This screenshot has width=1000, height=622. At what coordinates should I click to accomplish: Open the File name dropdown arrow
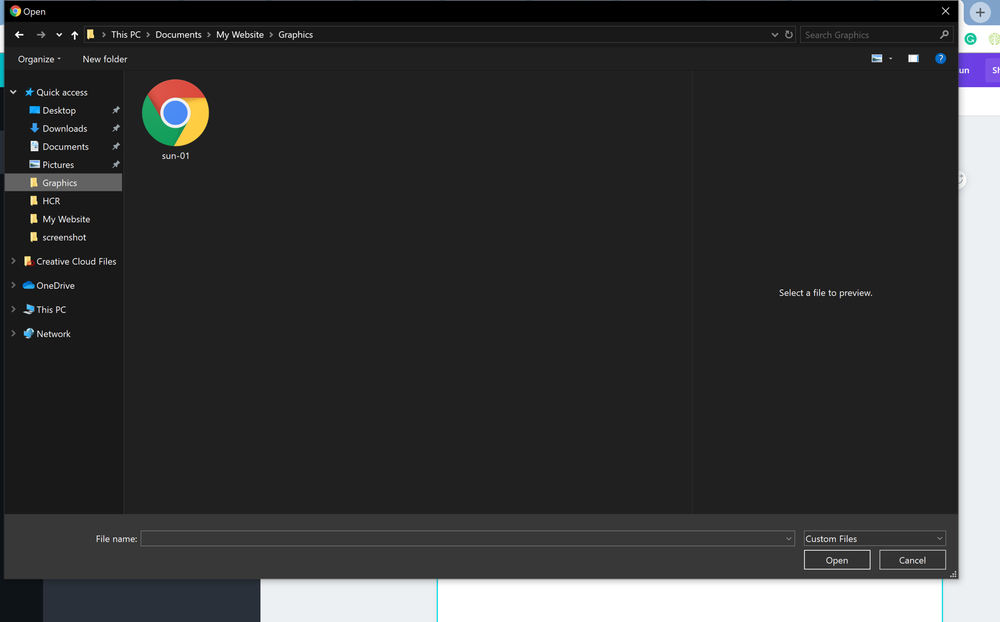(788, 538)
